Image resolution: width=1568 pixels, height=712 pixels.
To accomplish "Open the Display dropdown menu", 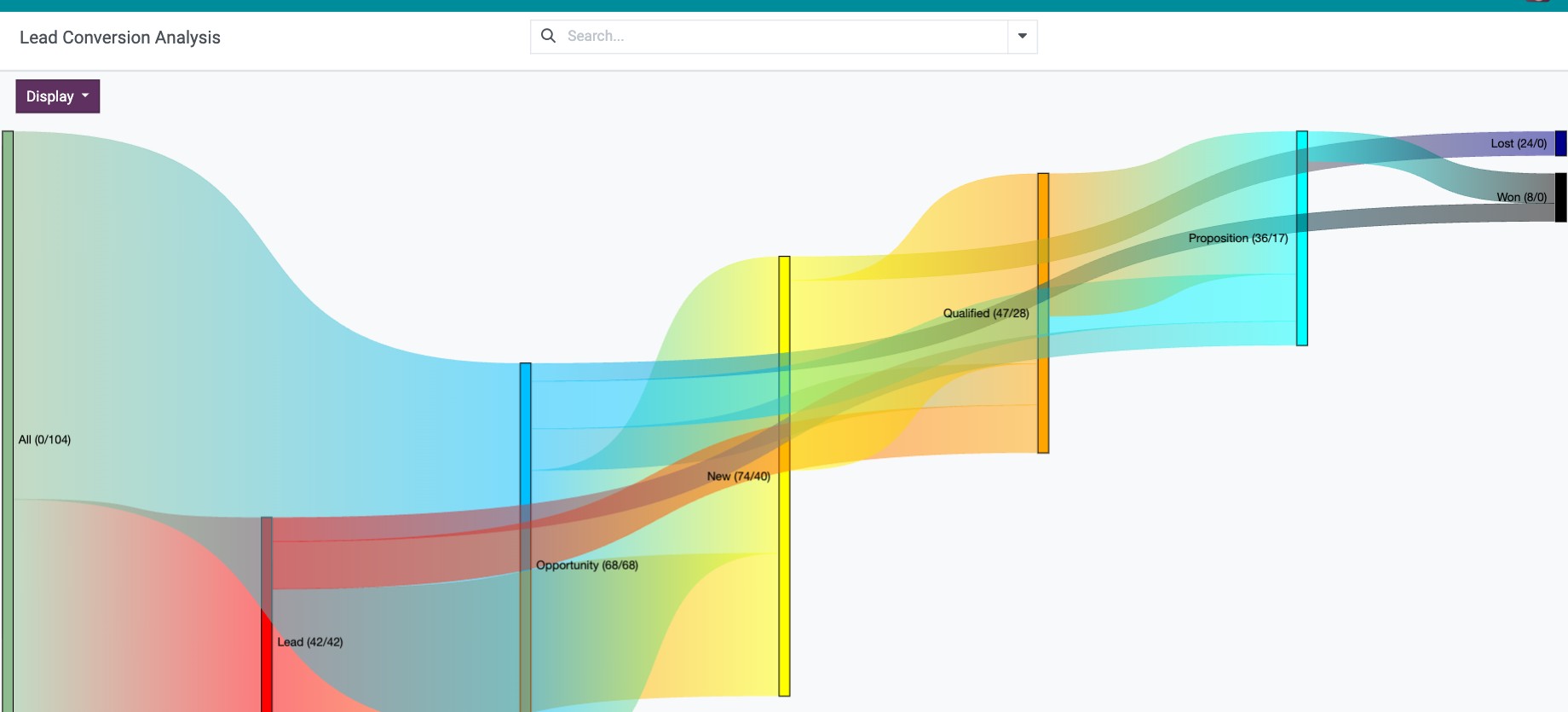I will click(58, 96).
